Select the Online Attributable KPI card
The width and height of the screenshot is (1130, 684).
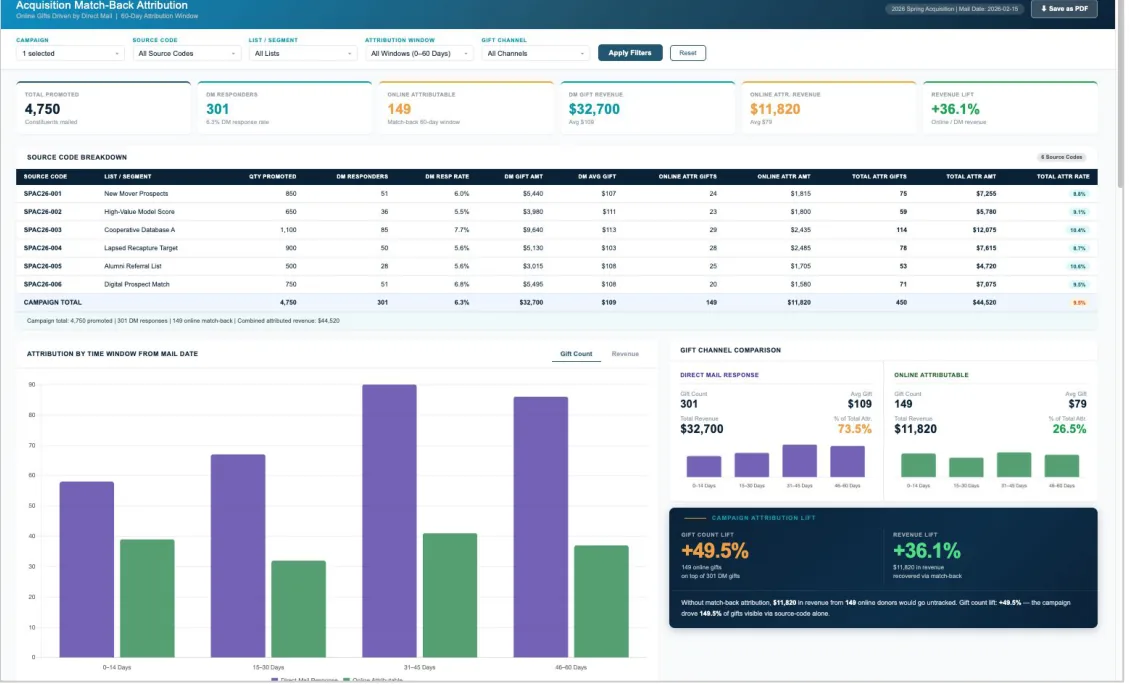[x=466, y=107]
